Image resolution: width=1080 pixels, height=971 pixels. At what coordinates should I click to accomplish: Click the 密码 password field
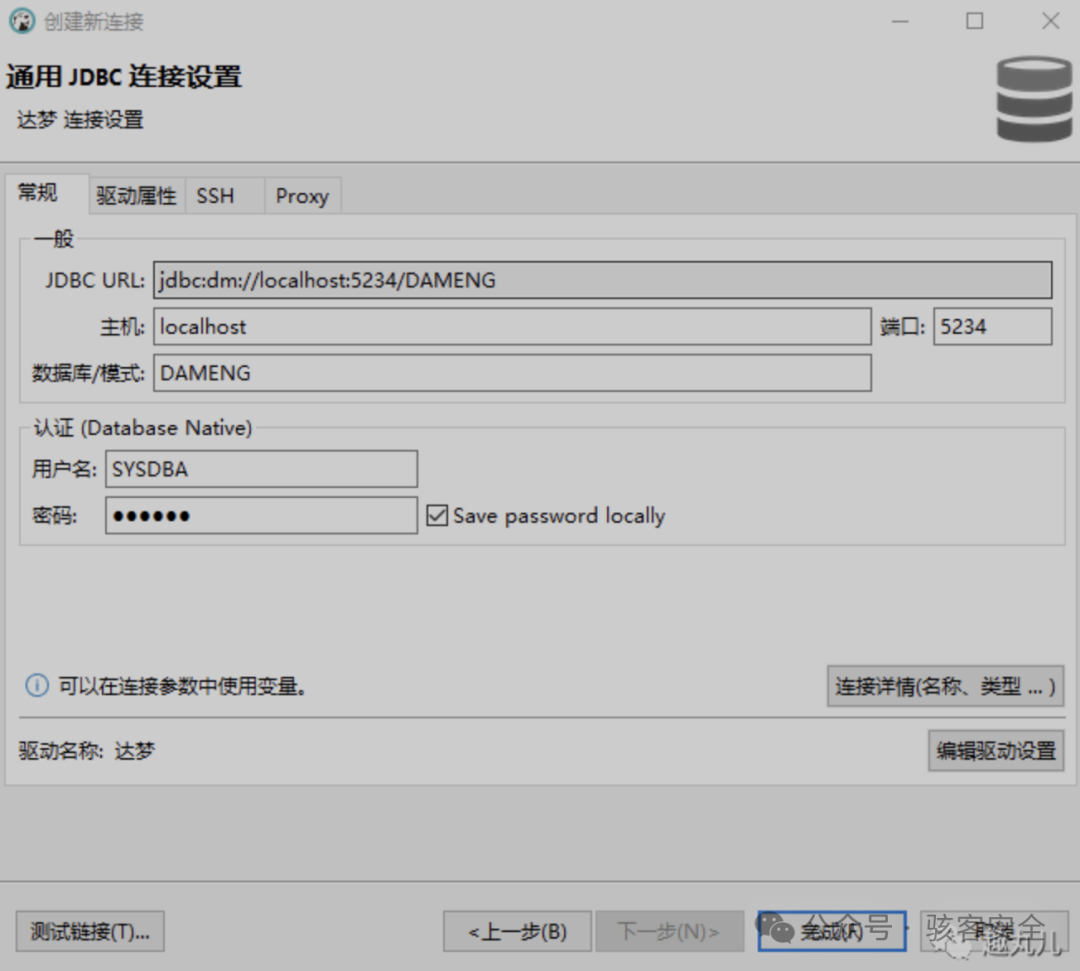point(261,515)
